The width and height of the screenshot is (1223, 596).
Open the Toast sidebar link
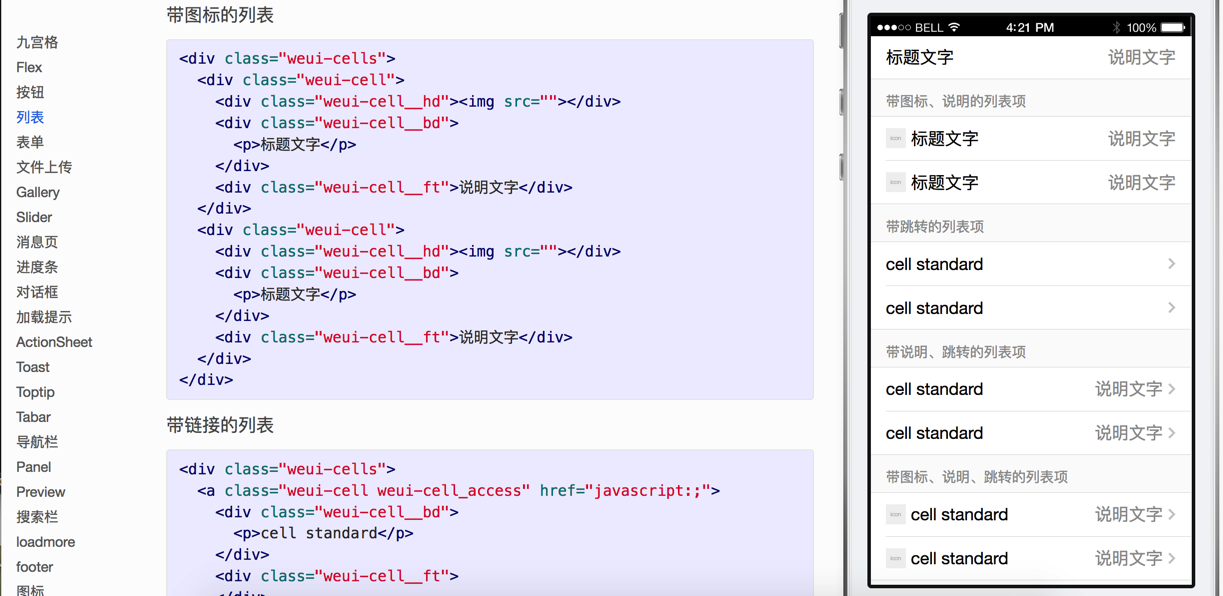(33, 367)
